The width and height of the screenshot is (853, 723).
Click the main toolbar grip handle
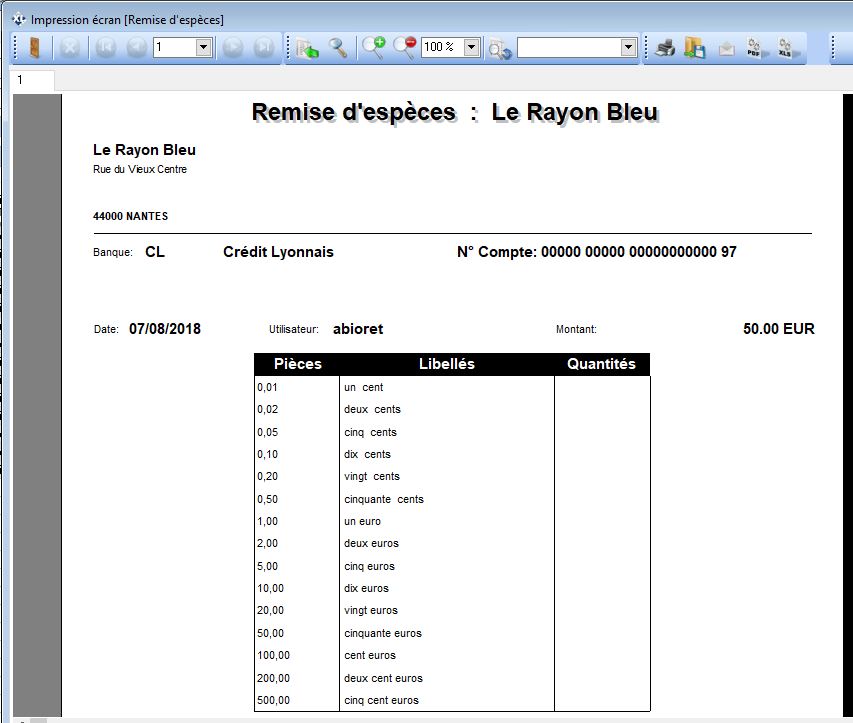tap(16, 48)
